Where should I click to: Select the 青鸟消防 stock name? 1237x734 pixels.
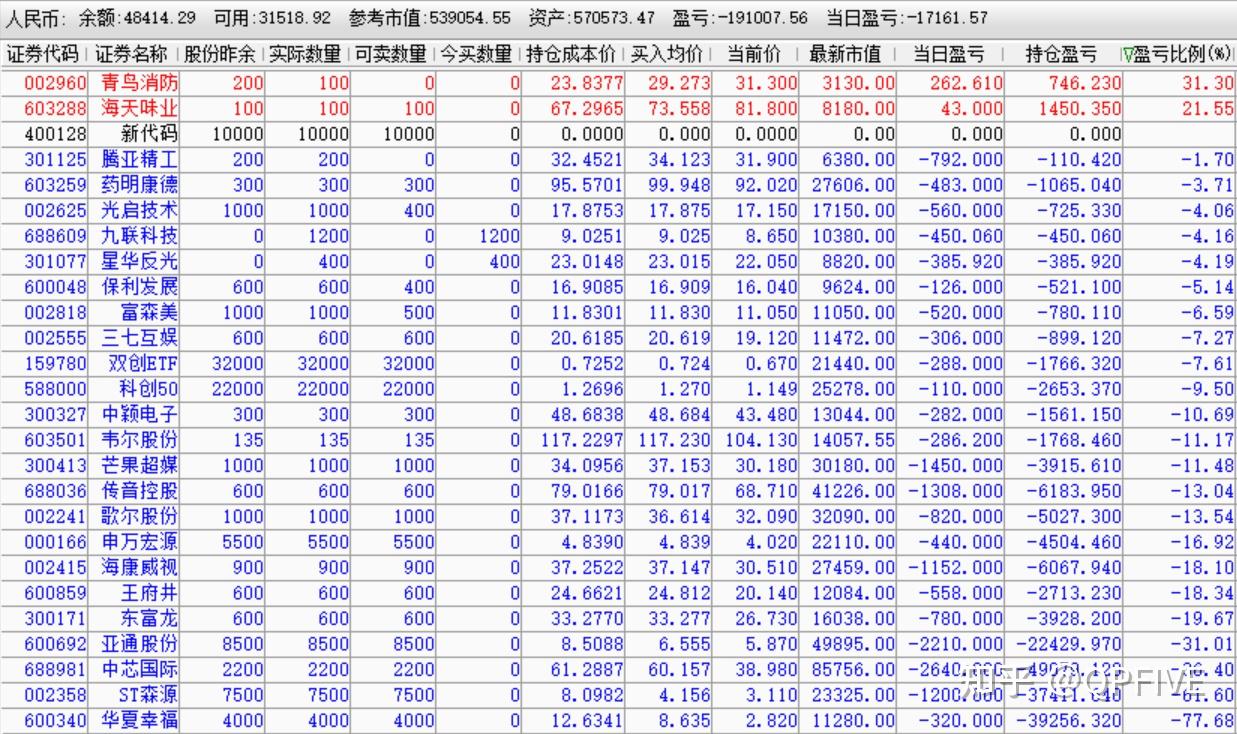[x=140, y=83]
